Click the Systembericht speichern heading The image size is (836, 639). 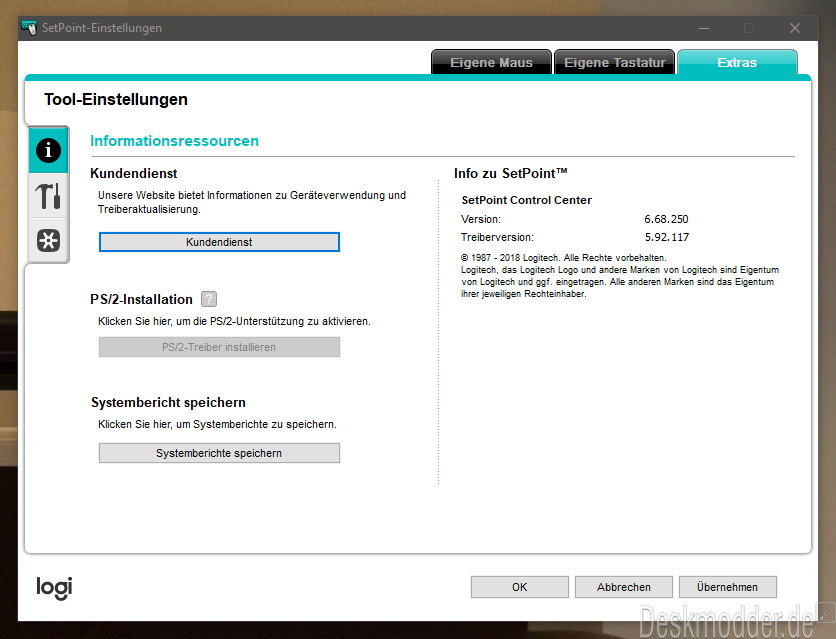tap(168, 402)
